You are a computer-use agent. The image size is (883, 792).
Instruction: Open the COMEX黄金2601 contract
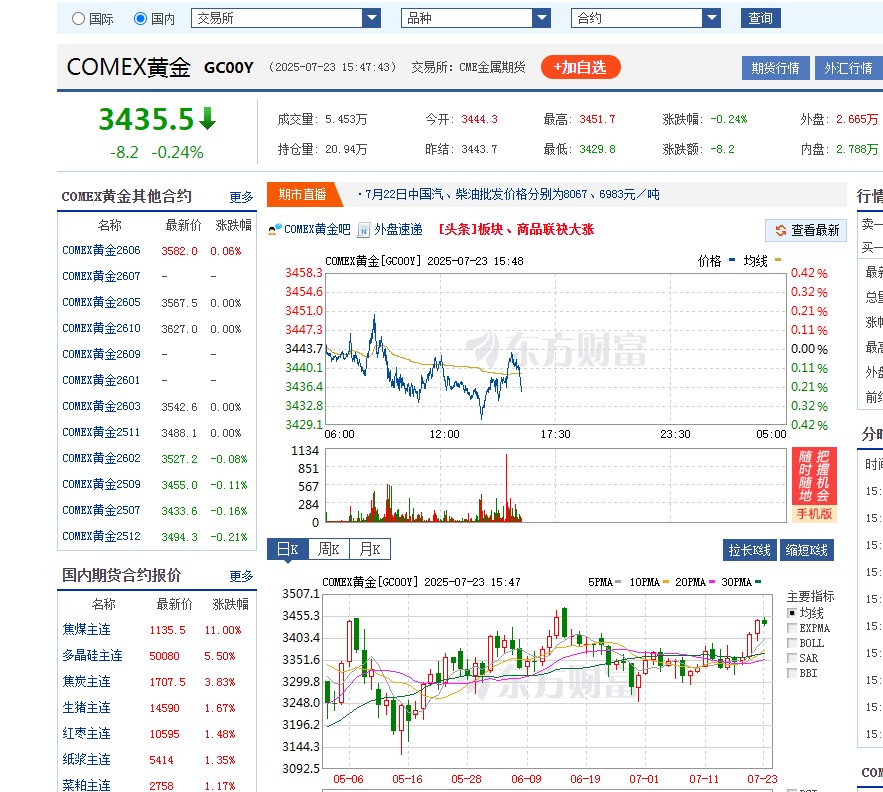click(101, 380)
